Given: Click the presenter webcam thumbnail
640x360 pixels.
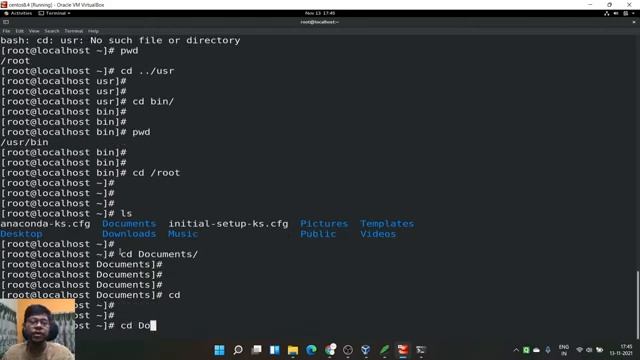Looking at the screenshot, I should pyautogui.click(x=37, y=329).
